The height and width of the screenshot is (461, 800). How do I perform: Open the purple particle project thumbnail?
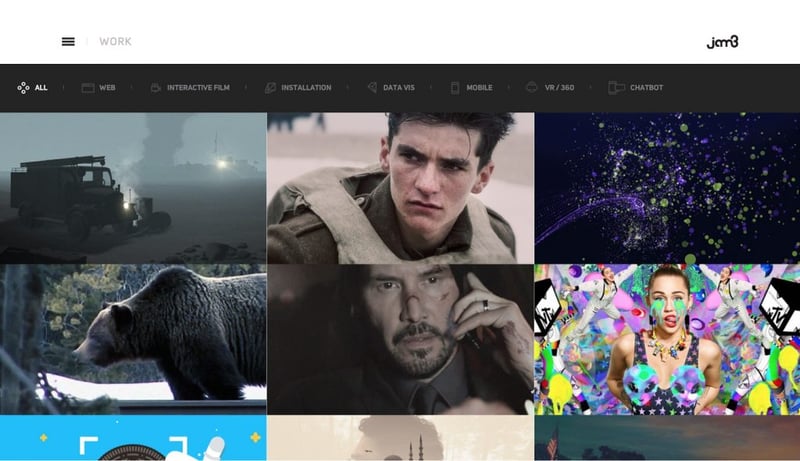[667, 188]
